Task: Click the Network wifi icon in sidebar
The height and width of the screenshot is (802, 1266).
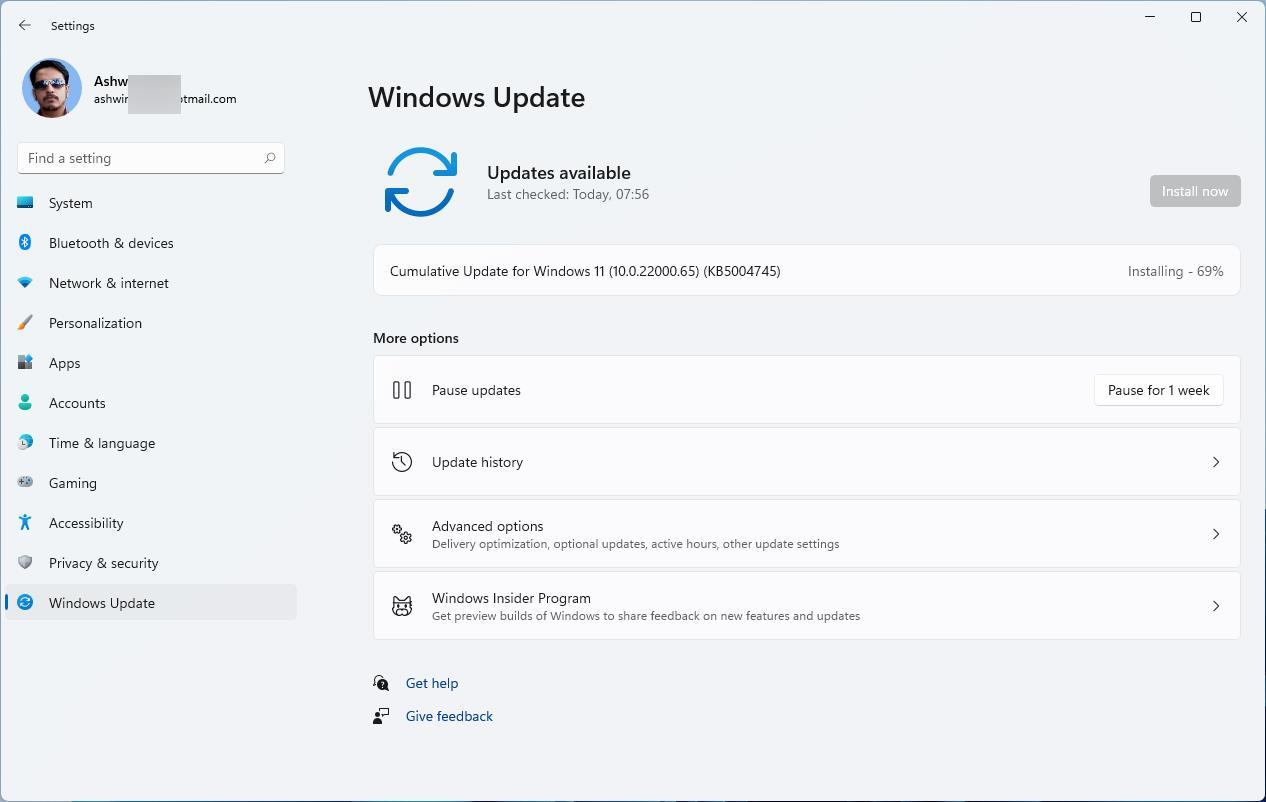Action: [x=25, y=283]
